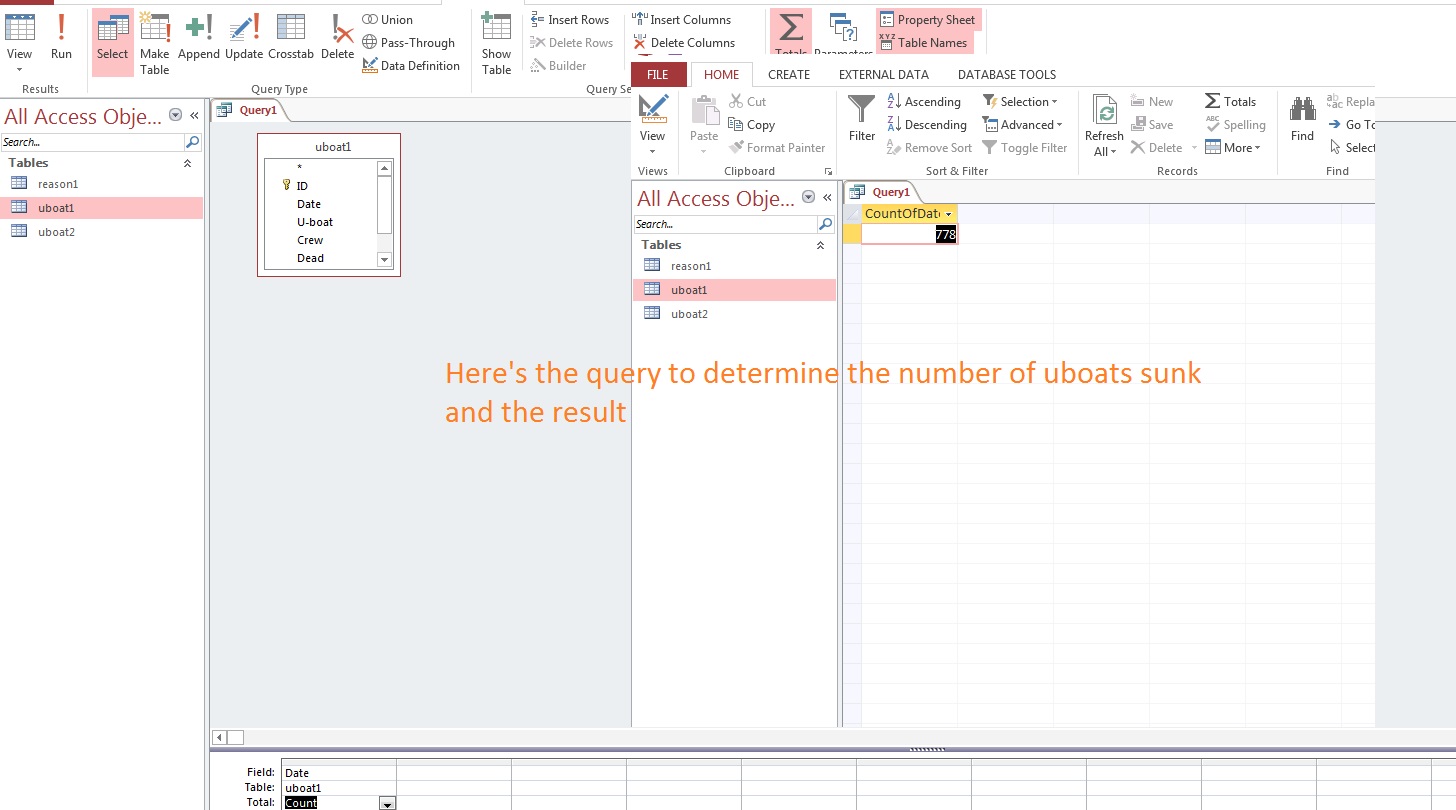Image resolution: width=1456 pixels, height=810 pixels.
Task: Open the Total row Count dropdown arrow
Action: click(387, 803)
